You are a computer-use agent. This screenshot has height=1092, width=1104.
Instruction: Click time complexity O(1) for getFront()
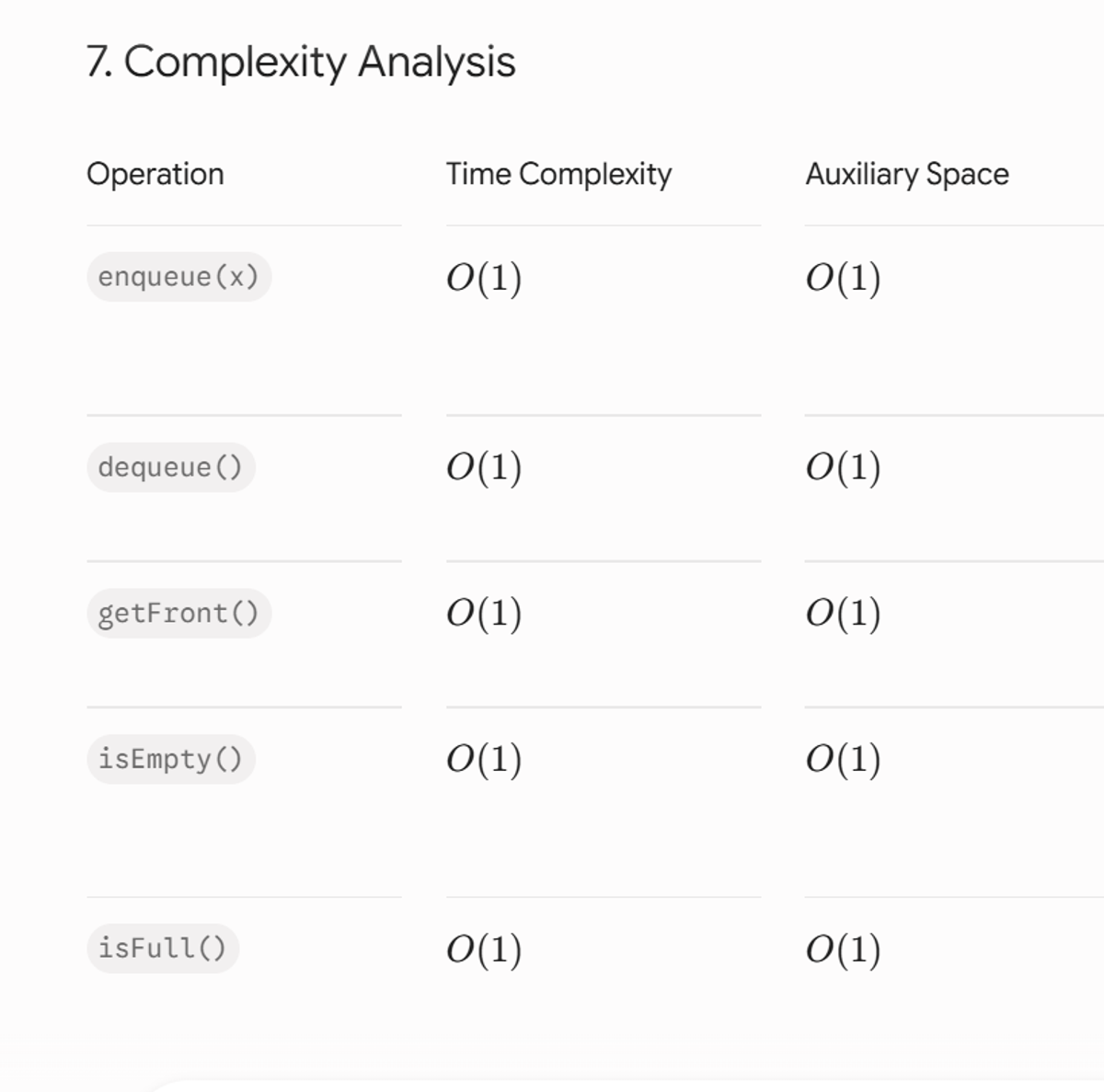(484, 614)
